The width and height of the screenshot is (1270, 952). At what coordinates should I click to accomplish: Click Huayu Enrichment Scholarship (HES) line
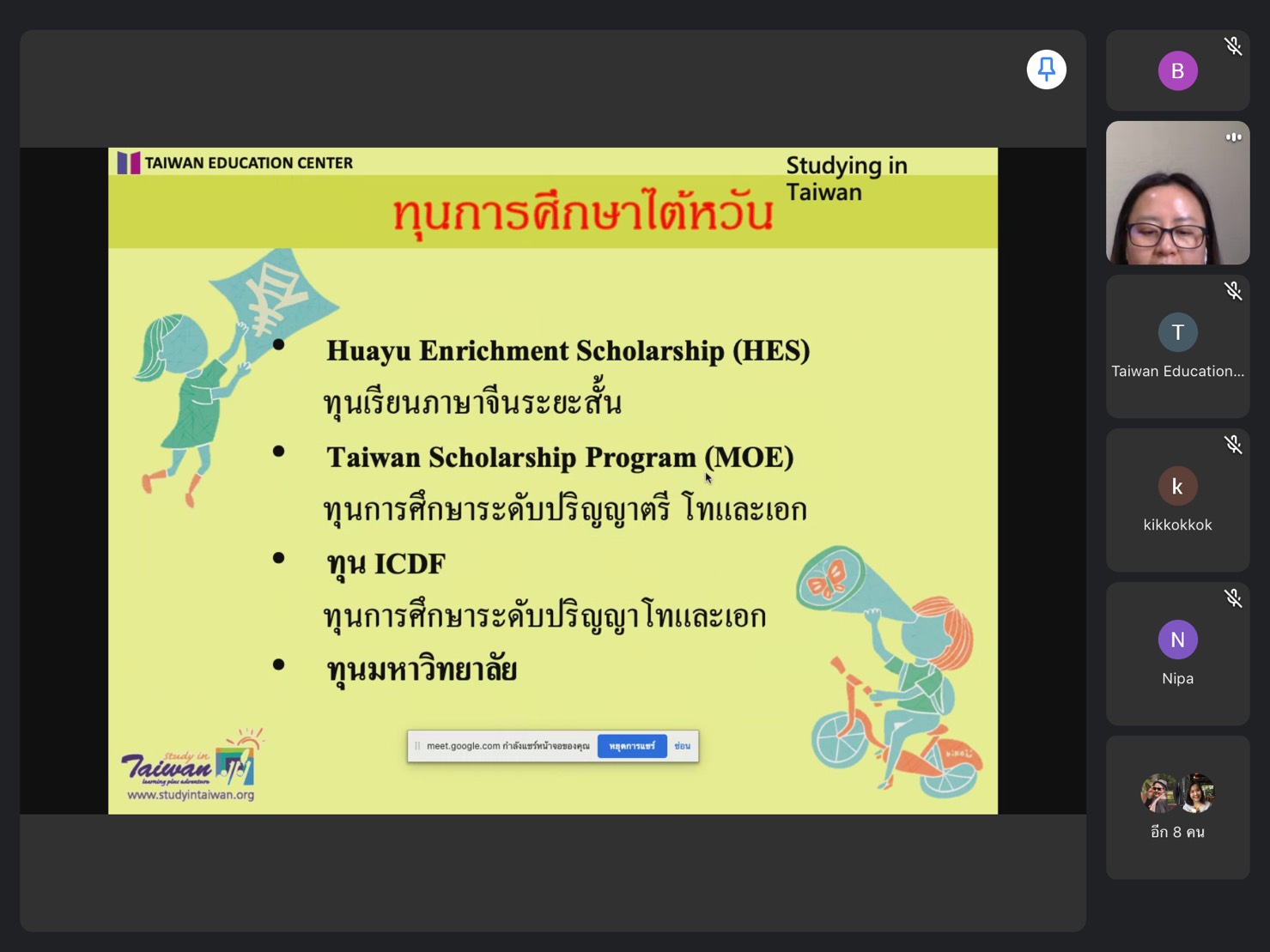568,351
